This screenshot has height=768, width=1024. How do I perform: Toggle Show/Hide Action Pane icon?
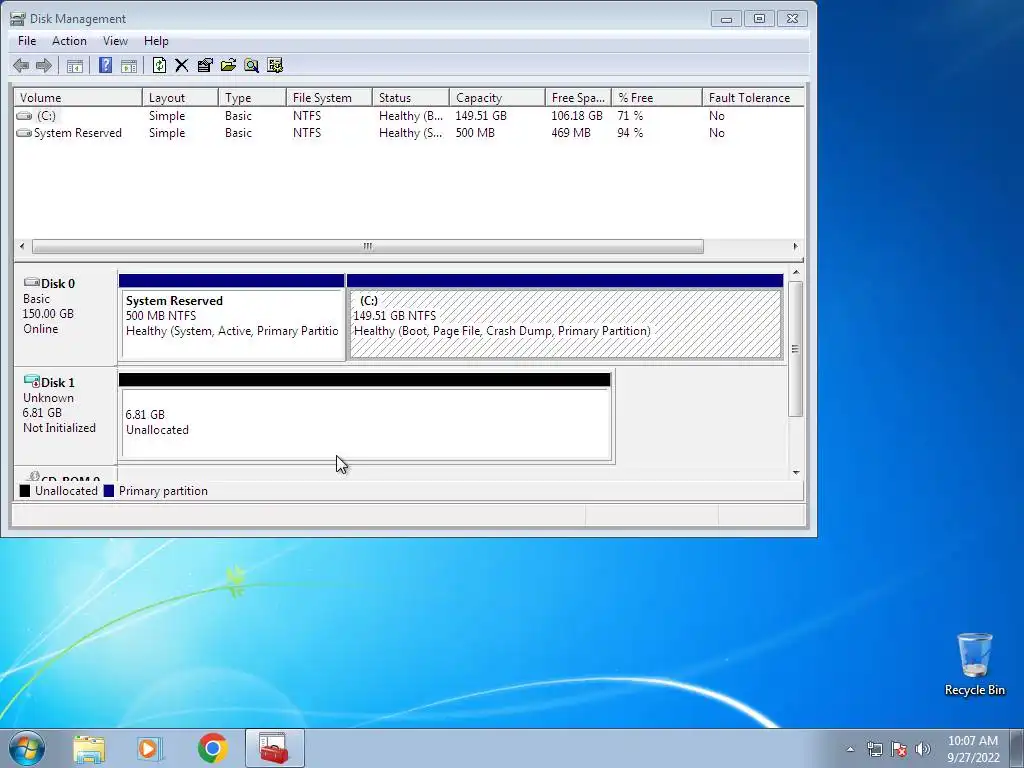(x=129, y=65)
